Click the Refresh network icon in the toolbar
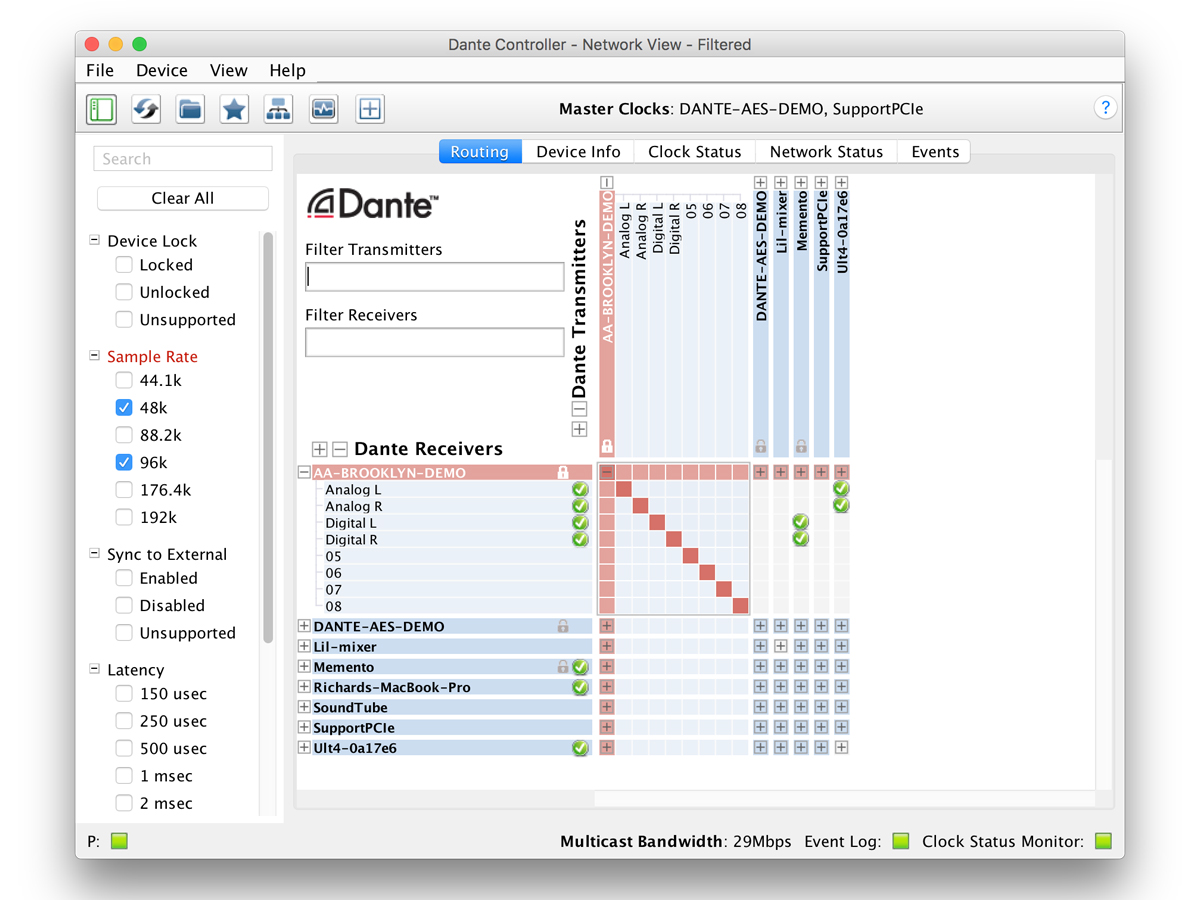Screen dimensions: 1200x900 145,108
